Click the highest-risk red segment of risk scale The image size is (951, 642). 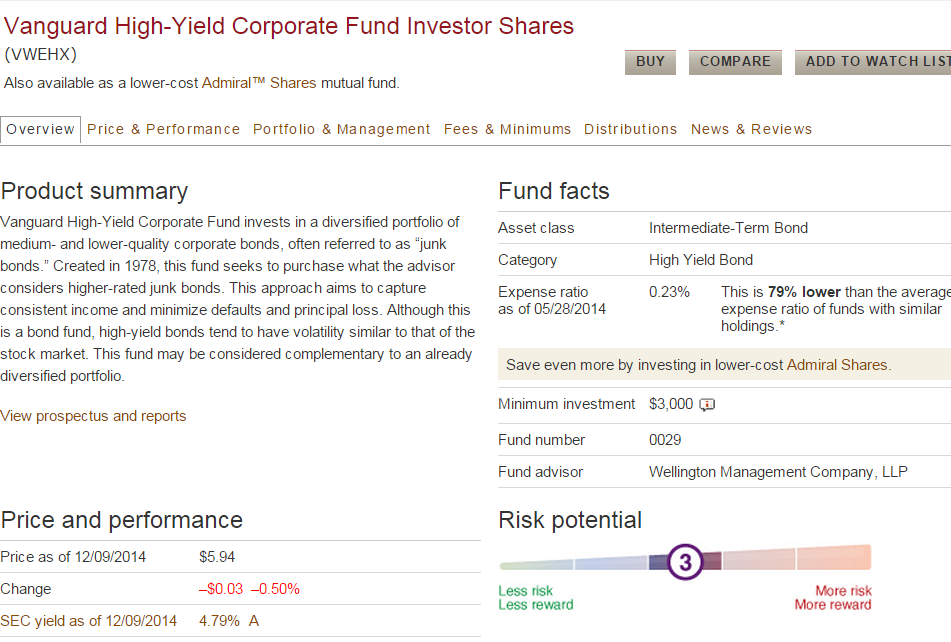pos(834,557)
